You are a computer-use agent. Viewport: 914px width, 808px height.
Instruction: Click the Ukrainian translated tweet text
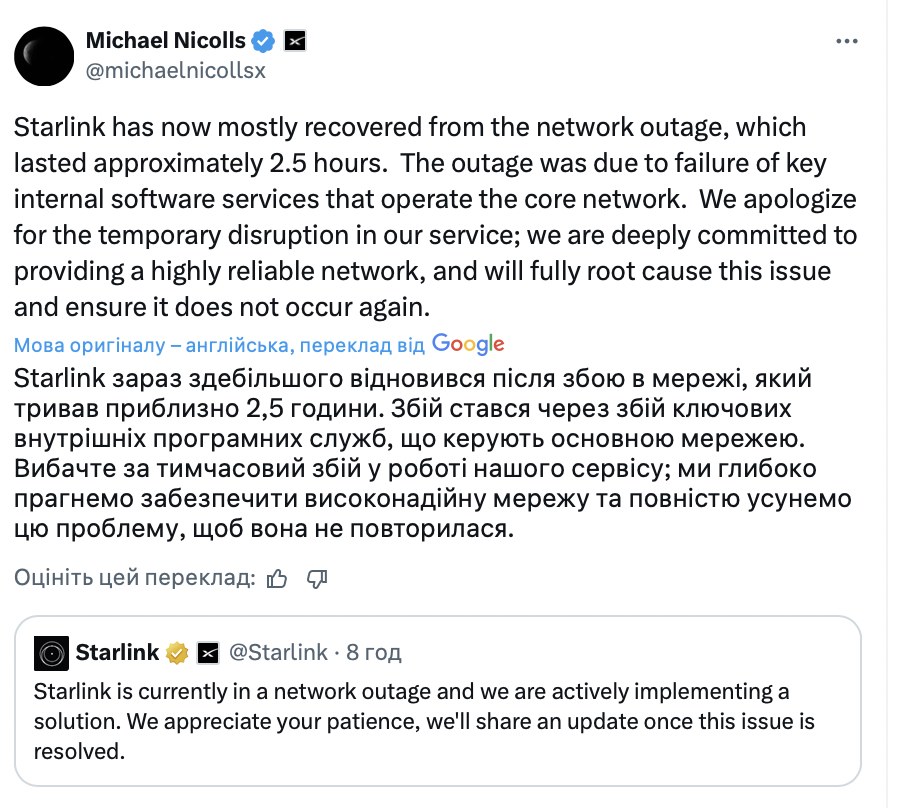pos(433,454)
